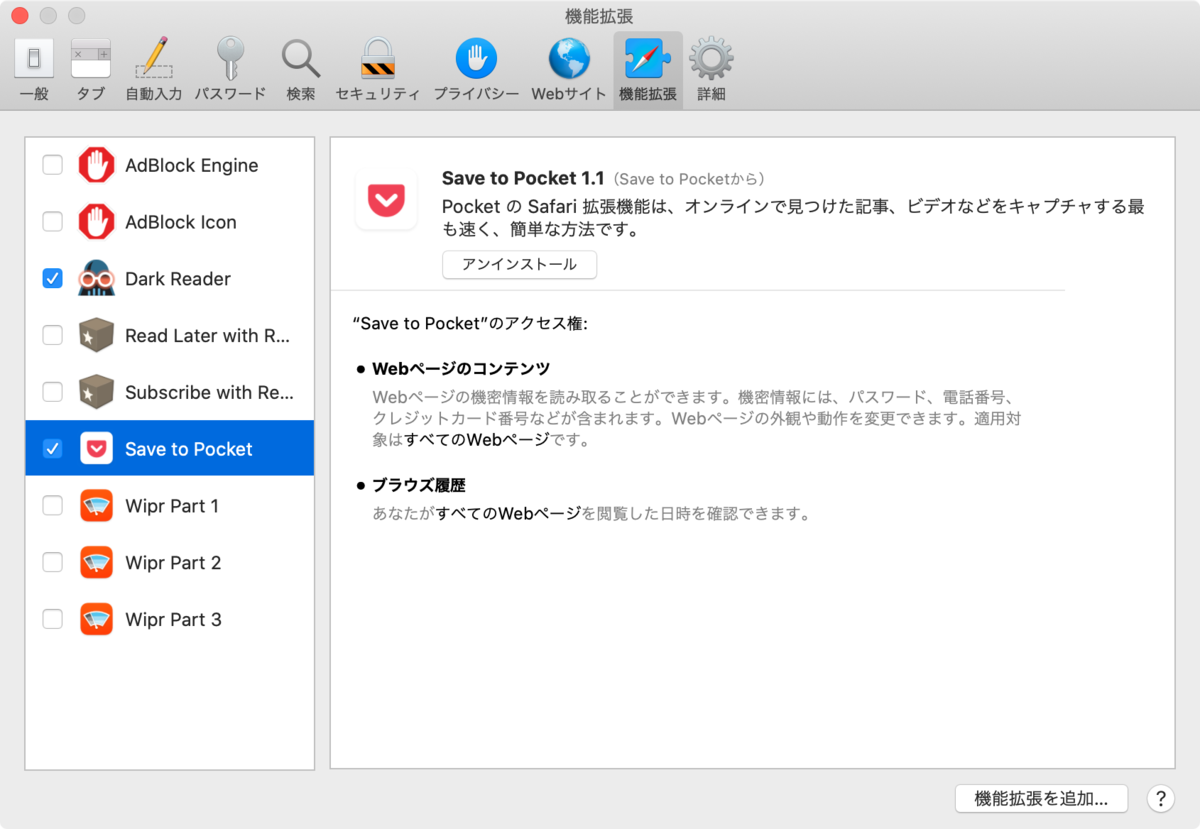Open the Webサイト globe pane
Viewport: 1200px width, 829px height.
tap(569, 70)
